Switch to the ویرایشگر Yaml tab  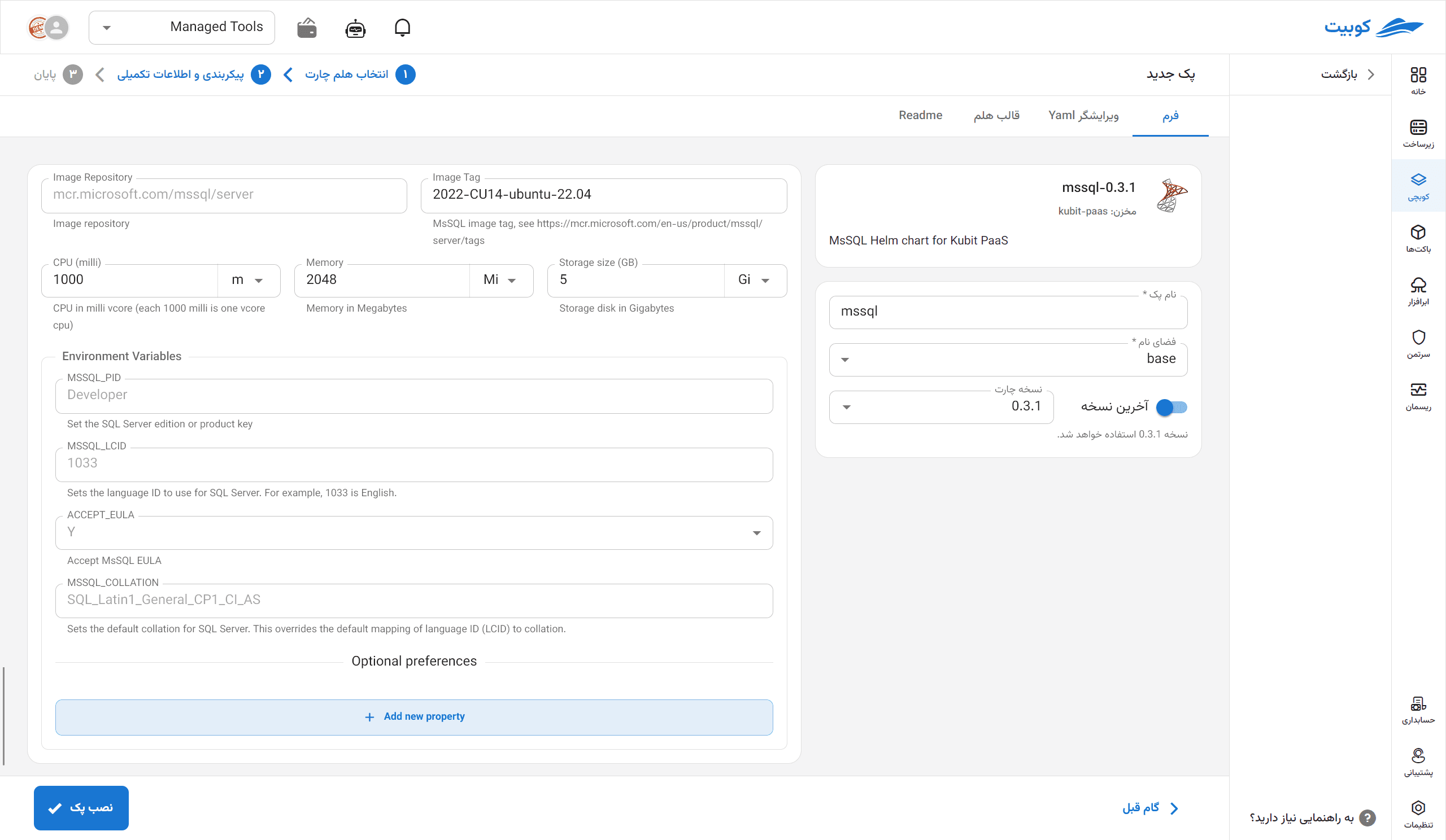point(1083,115)
